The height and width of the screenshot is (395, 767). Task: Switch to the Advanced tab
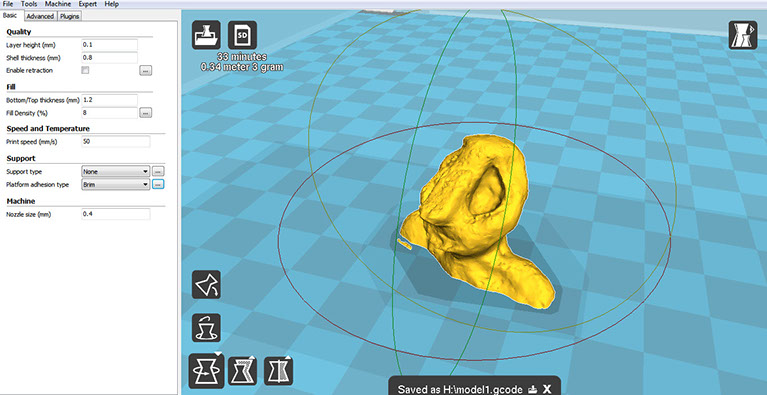pyautogui.click(x=40, y=16)
